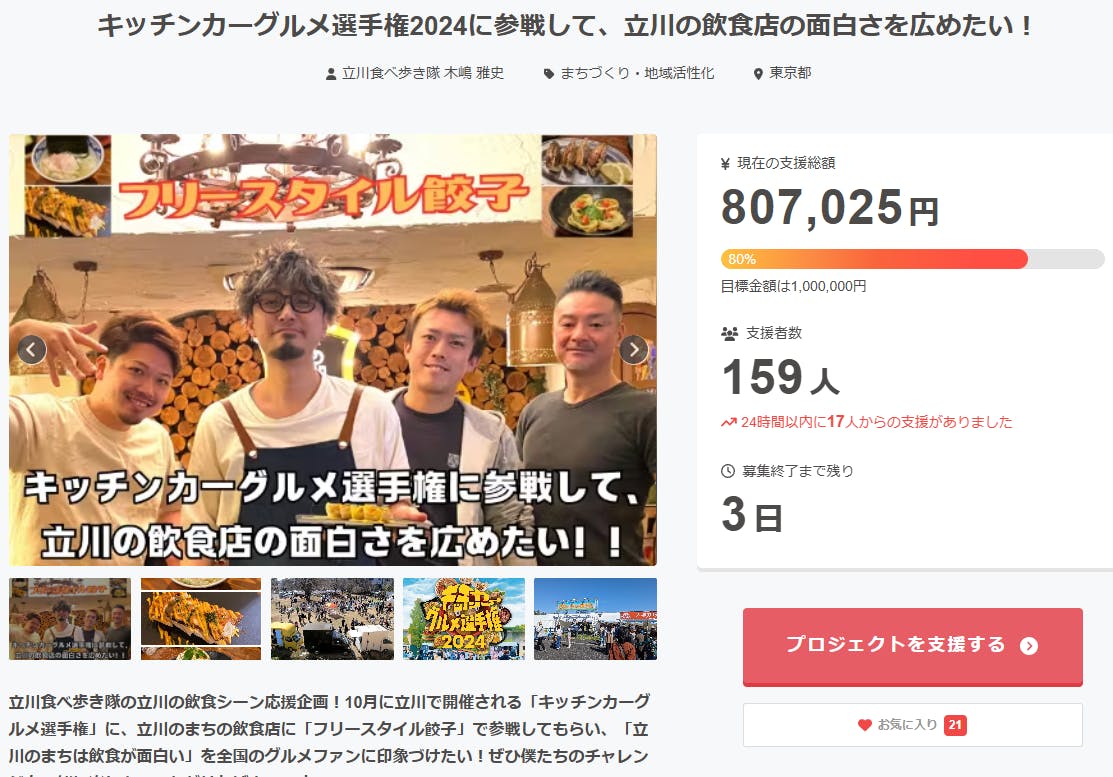1113x777 pixels.
Task: Click the yen icon by 現在の支援総額
Action: pyautogui.click(x=725, y=164)
